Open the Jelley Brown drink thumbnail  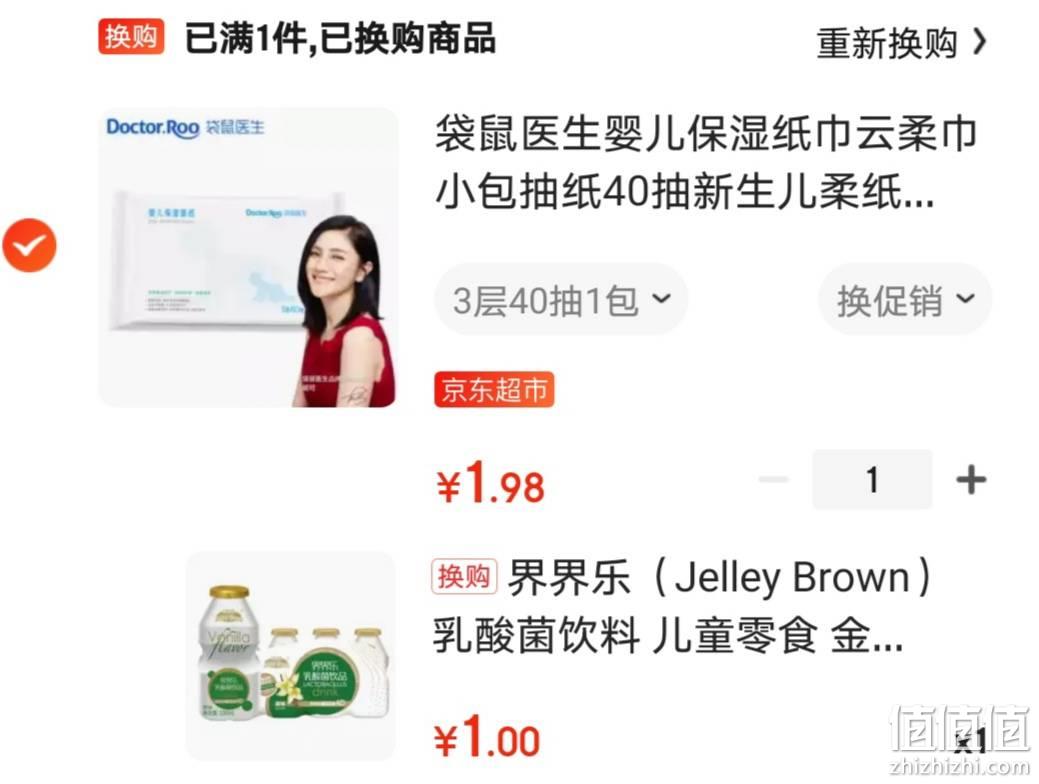(x=292, y=655)
